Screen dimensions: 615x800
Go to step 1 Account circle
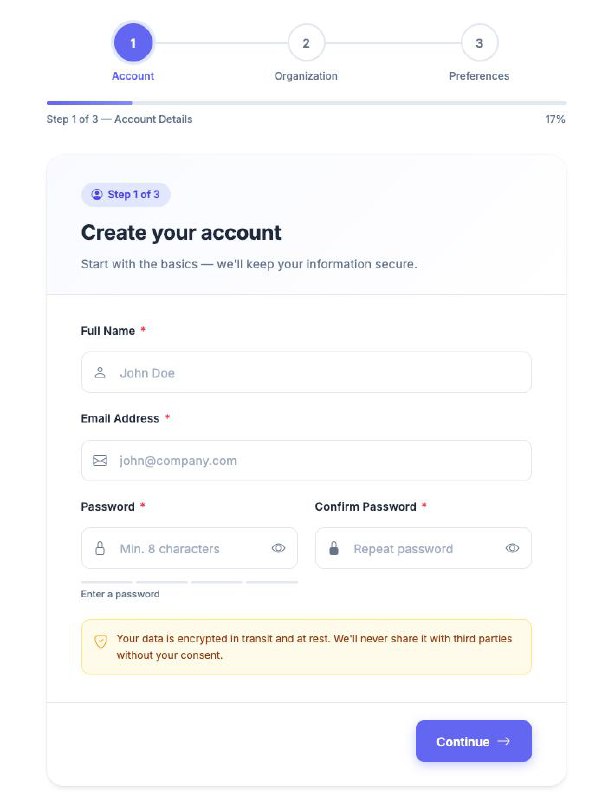point(133,43)
